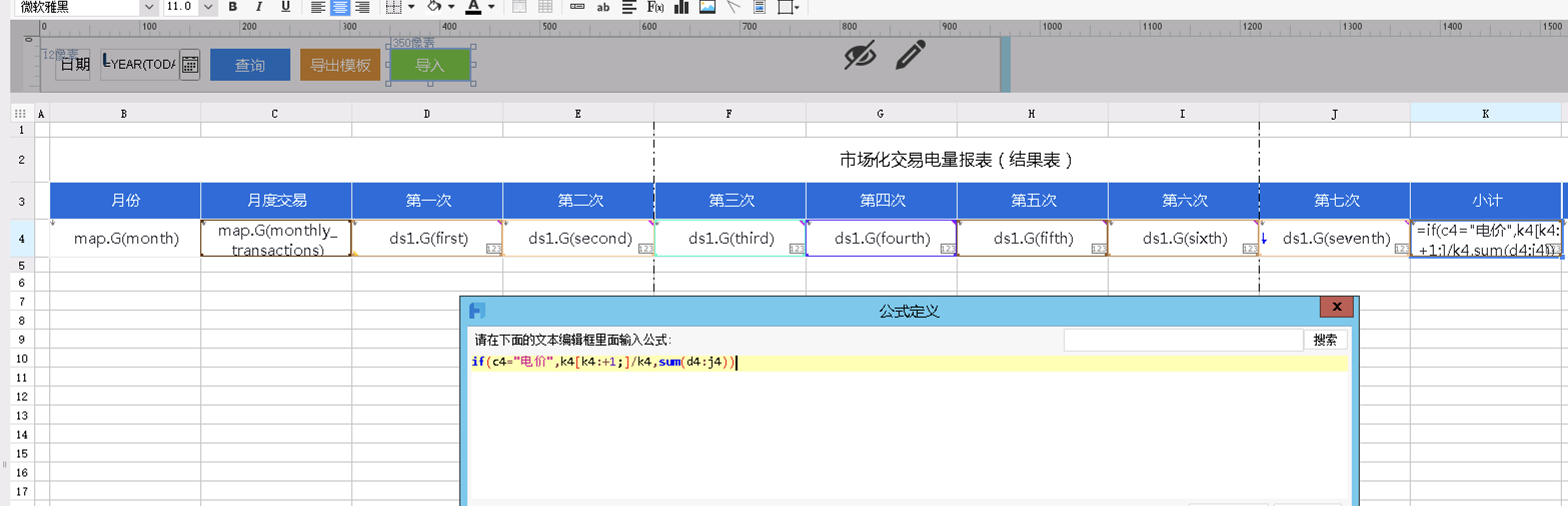Image resolution: width=1568 pixels, height=506 pixels.
Task: Insert image element
Action: (707, 6)
